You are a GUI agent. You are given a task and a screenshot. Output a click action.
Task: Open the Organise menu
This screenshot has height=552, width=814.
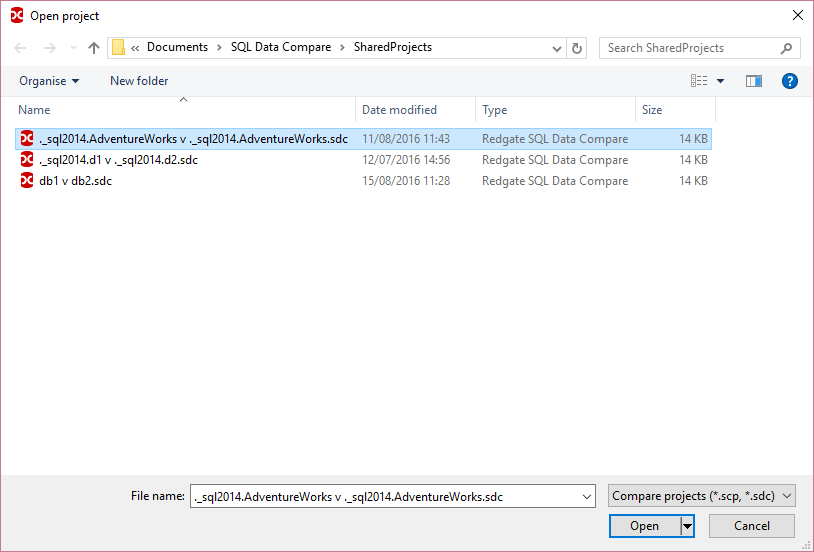coord(49,81)
